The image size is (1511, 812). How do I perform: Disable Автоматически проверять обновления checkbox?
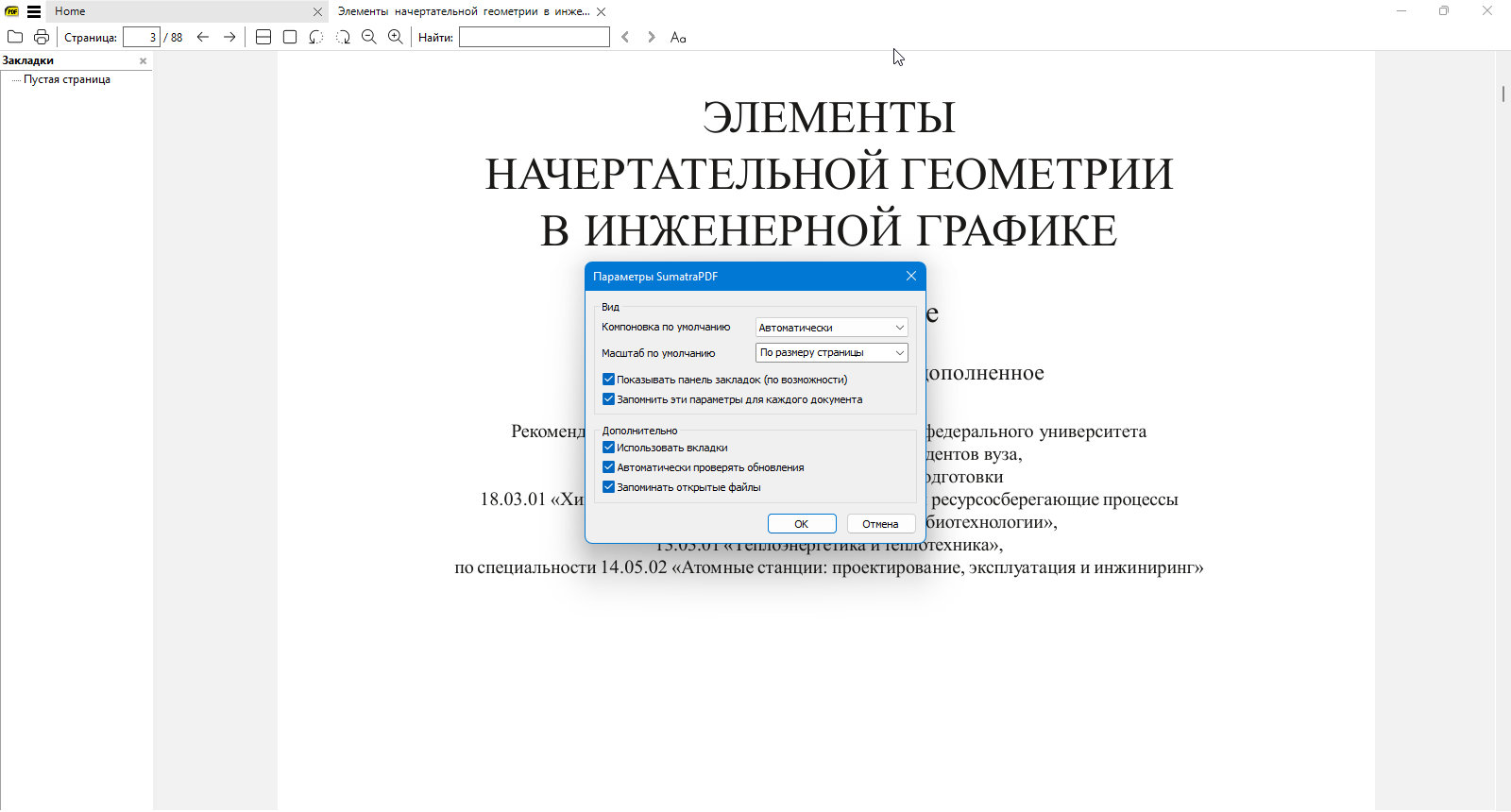pos(608,467)
